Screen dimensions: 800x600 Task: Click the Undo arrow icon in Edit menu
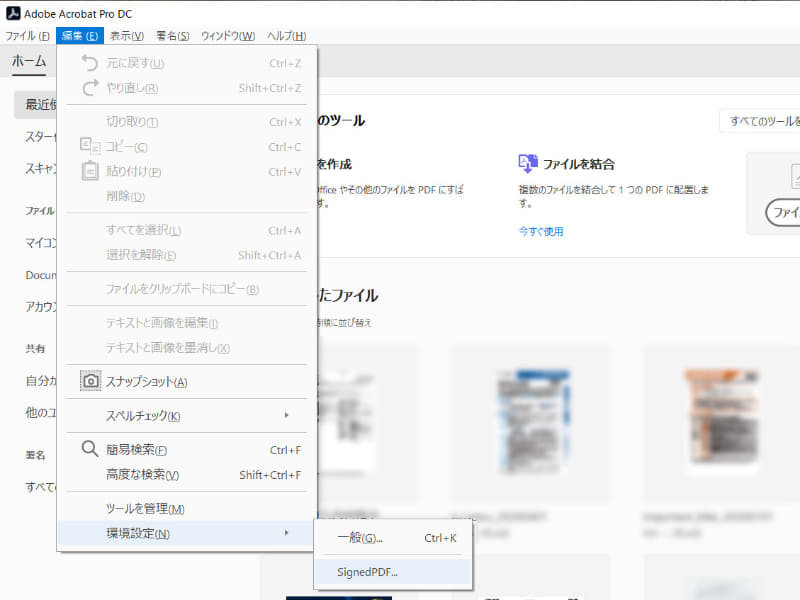click(x=90, y=63)
